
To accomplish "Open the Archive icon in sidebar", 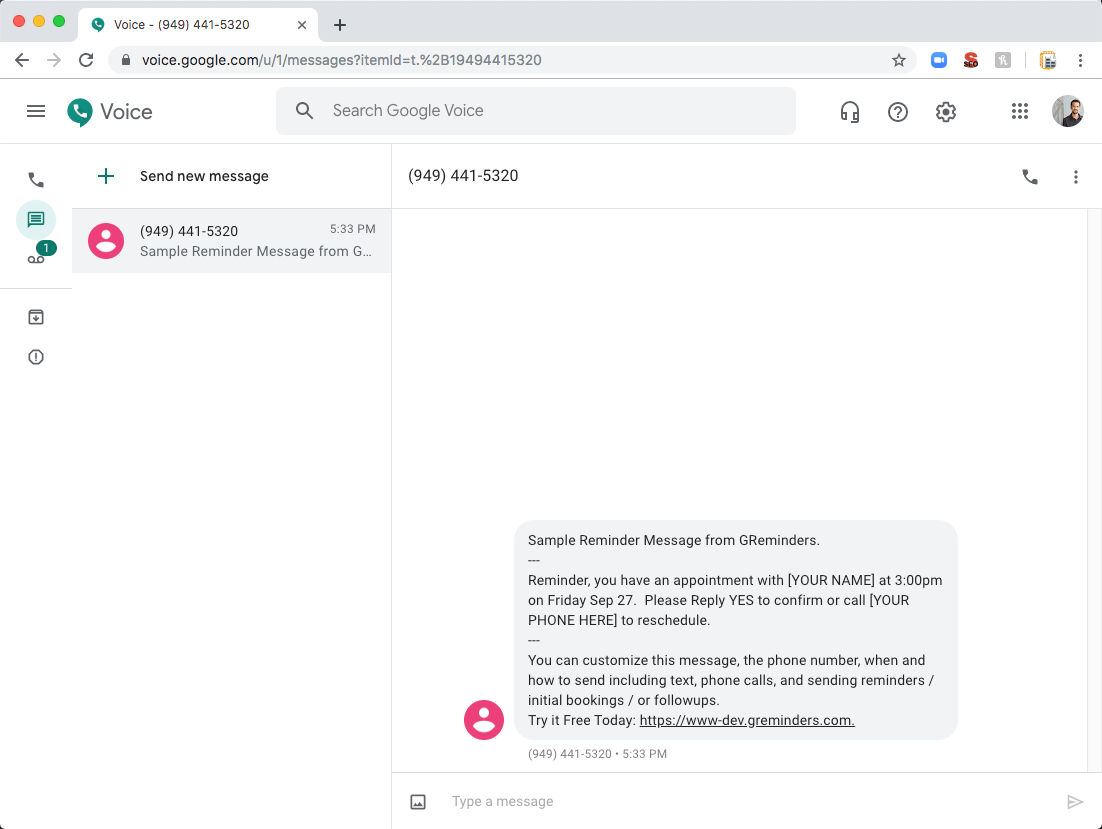I will point(36,317).
